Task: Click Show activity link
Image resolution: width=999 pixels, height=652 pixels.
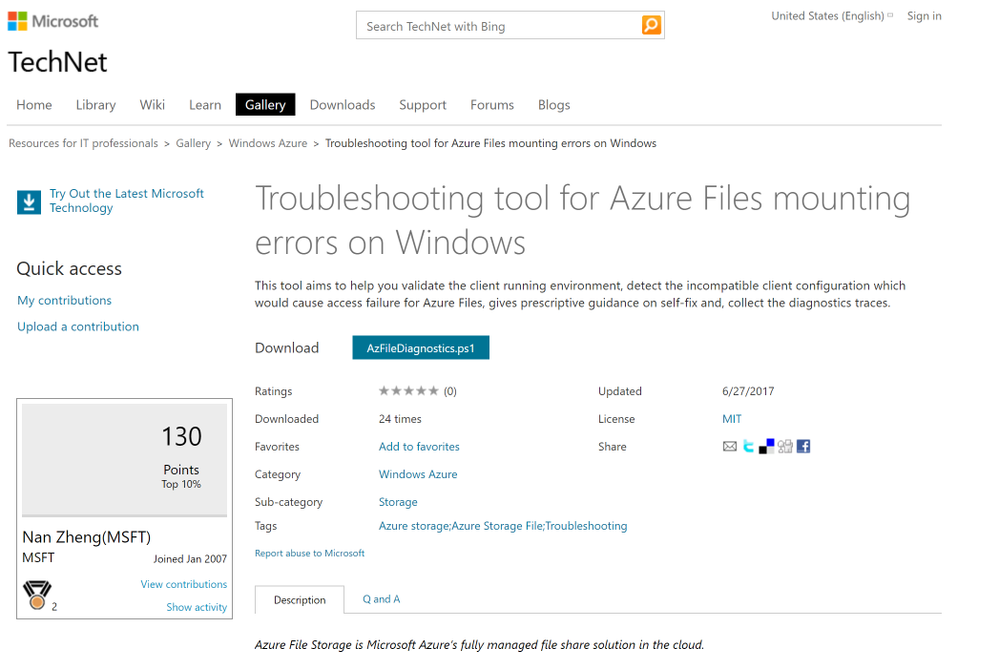Action: tap(196, 607)
